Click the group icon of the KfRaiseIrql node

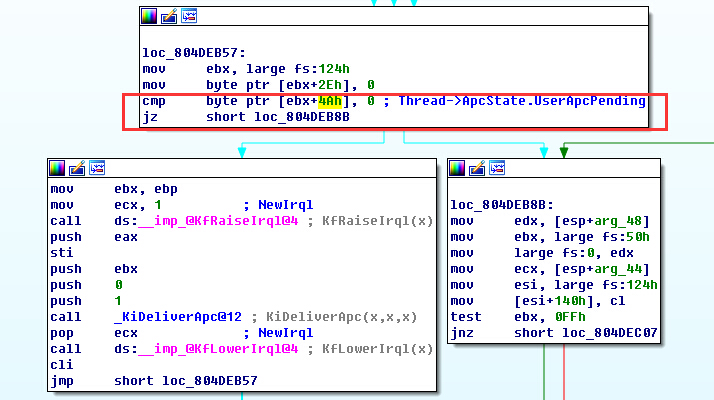point(97,168)
